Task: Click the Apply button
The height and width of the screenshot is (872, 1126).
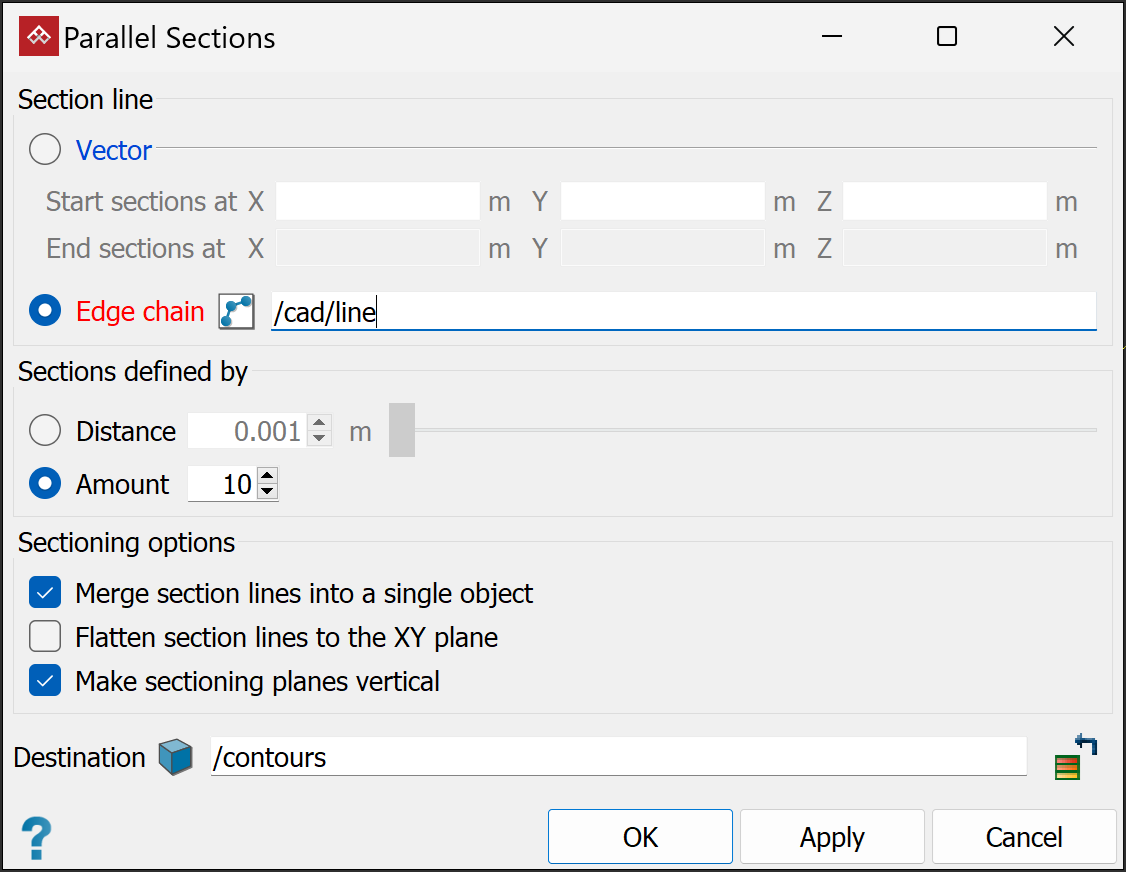Action: click(x=832, y=837)
